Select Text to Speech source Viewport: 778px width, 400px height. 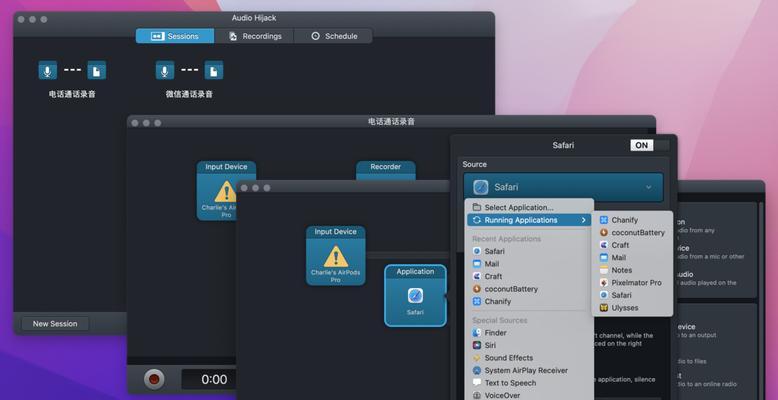click(x=529, y=383)
